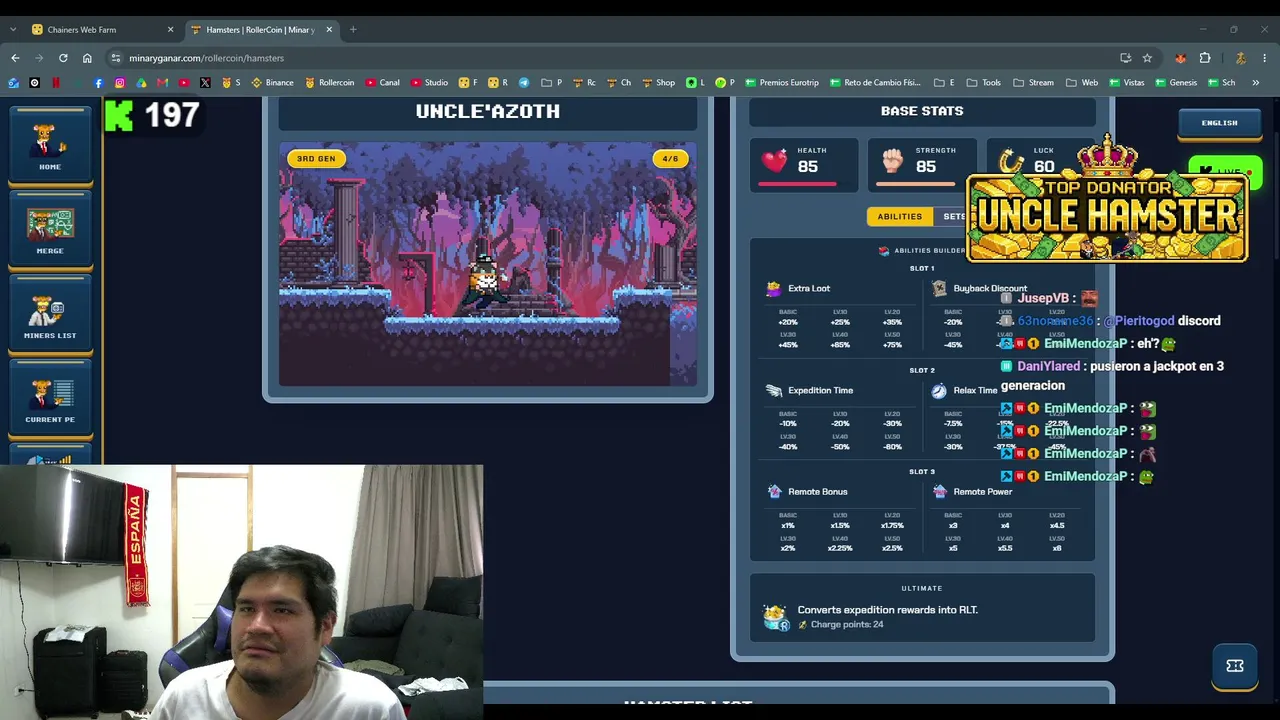Viewport: 1280px width, 720px height.
Task: Open the Extensions puzzle-piece menu
Action: [1205, 58]
